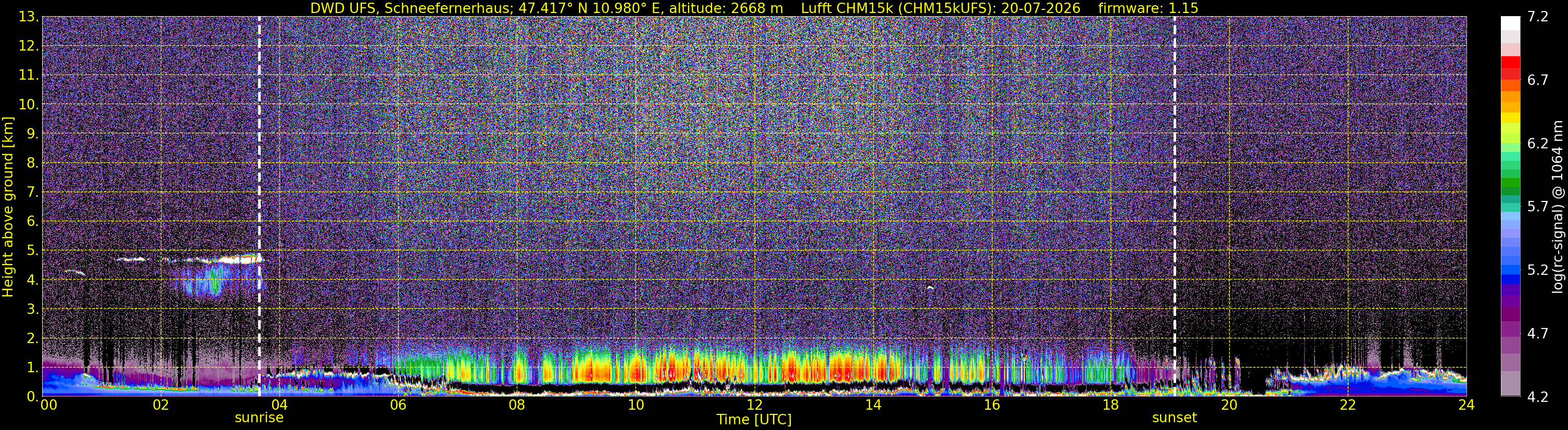This screenshot has height=430, width=1568.
Task: Click the "9." height axis tick label
Action: pos(32,133)
